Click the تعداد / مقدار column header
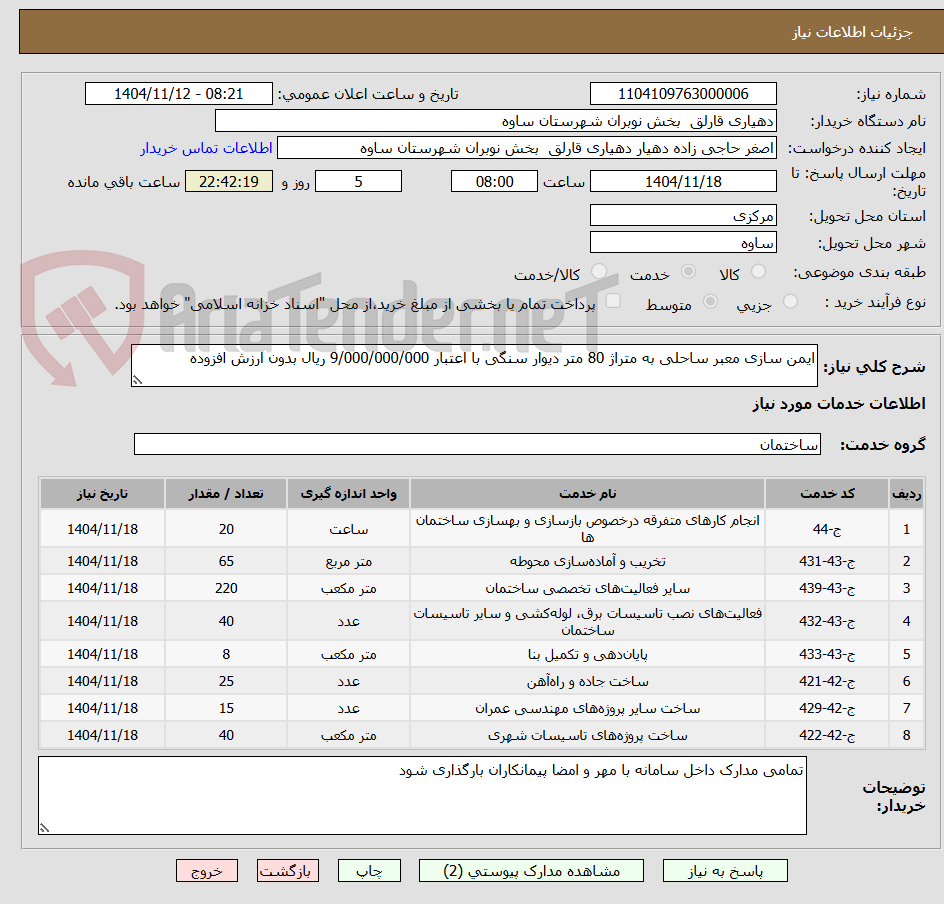Viewport: 944px width, 904px height. point(226,494)
